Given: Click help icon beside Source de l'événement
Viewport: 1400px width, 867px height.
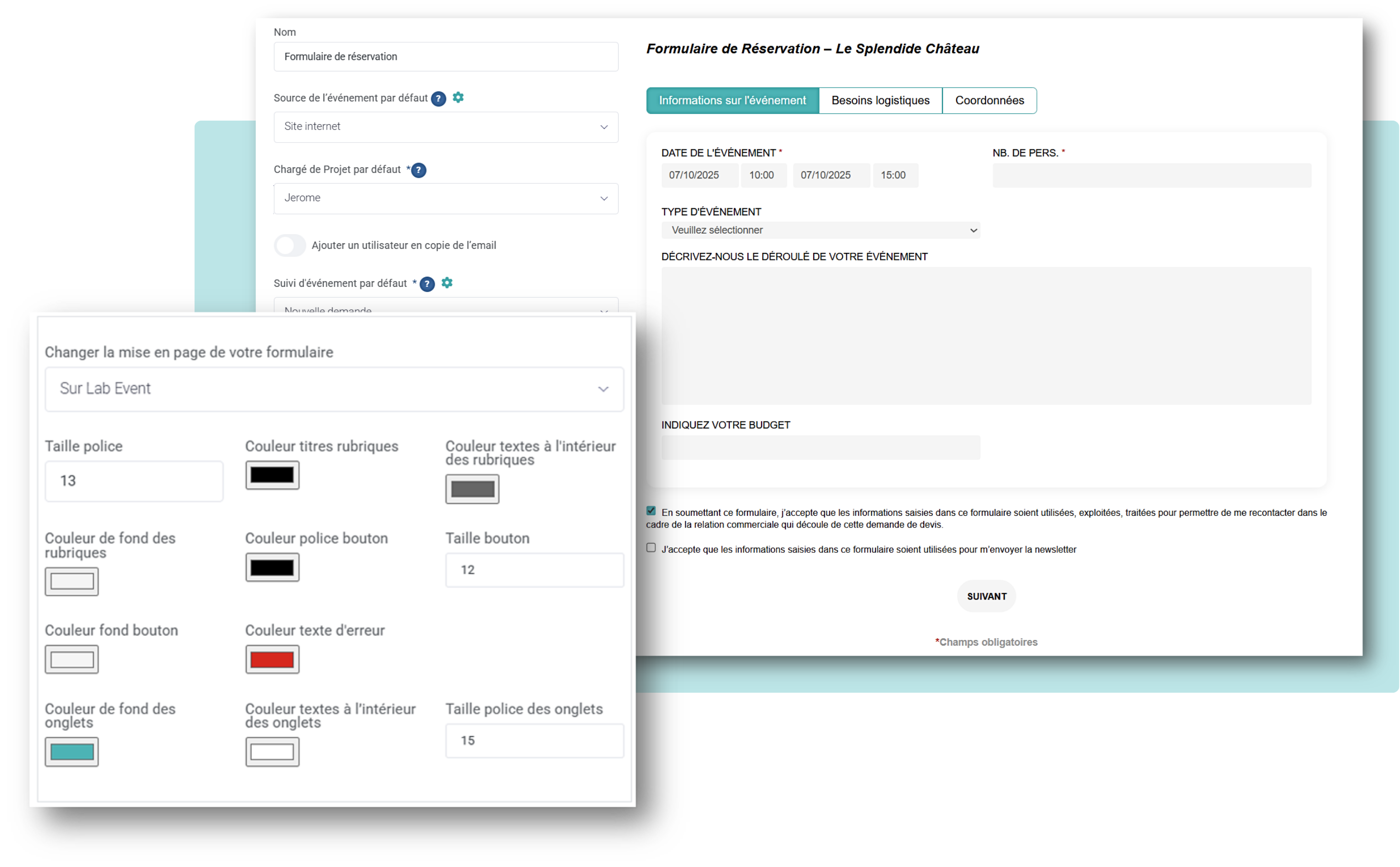Looking at the screenshot, I should [438, 99].
